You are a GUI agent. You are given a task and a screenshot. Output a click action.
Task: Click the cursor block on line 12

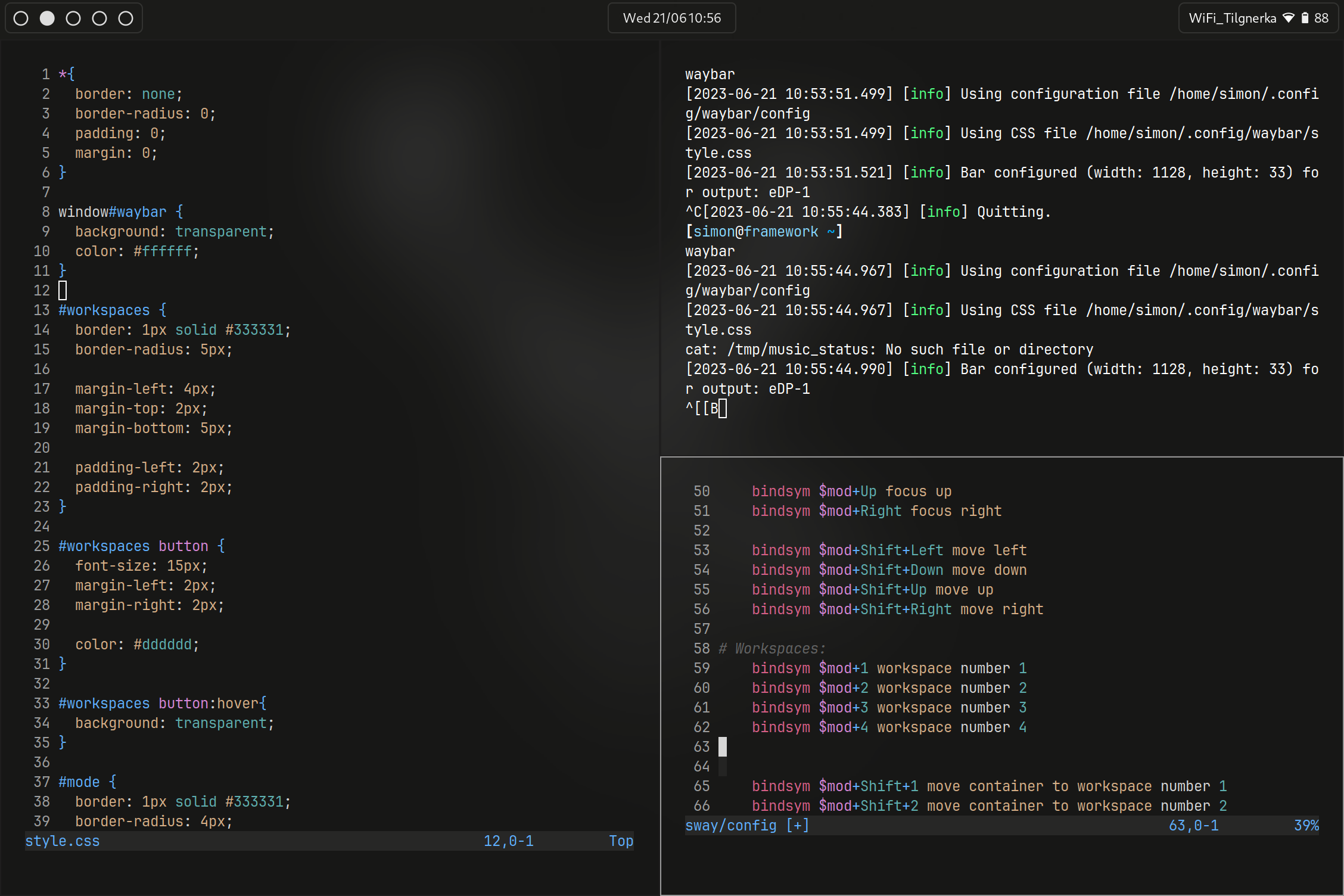tap(63, 291)
